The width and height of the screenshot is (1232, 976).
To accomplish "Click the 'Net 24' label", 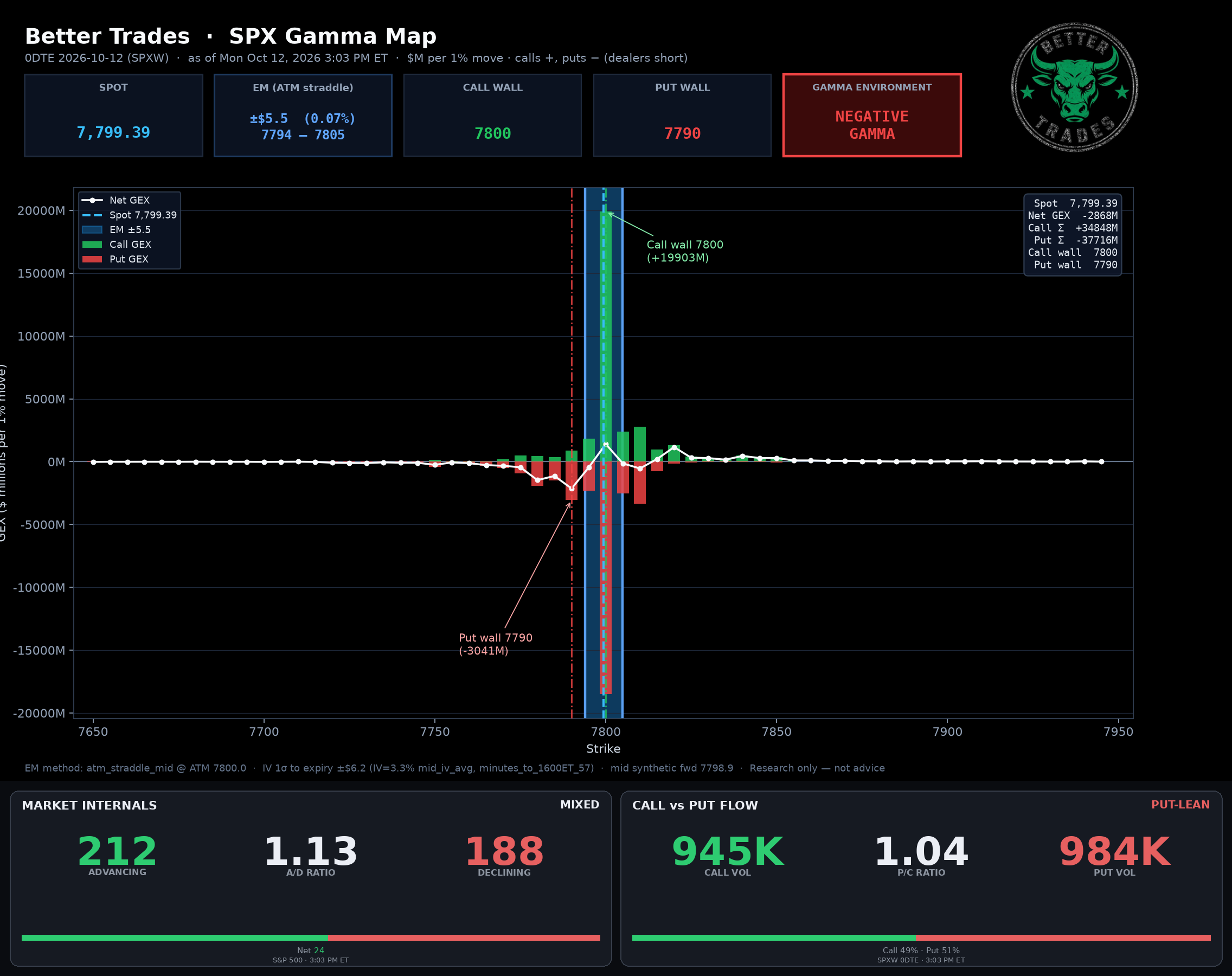I will click(311, 951).
